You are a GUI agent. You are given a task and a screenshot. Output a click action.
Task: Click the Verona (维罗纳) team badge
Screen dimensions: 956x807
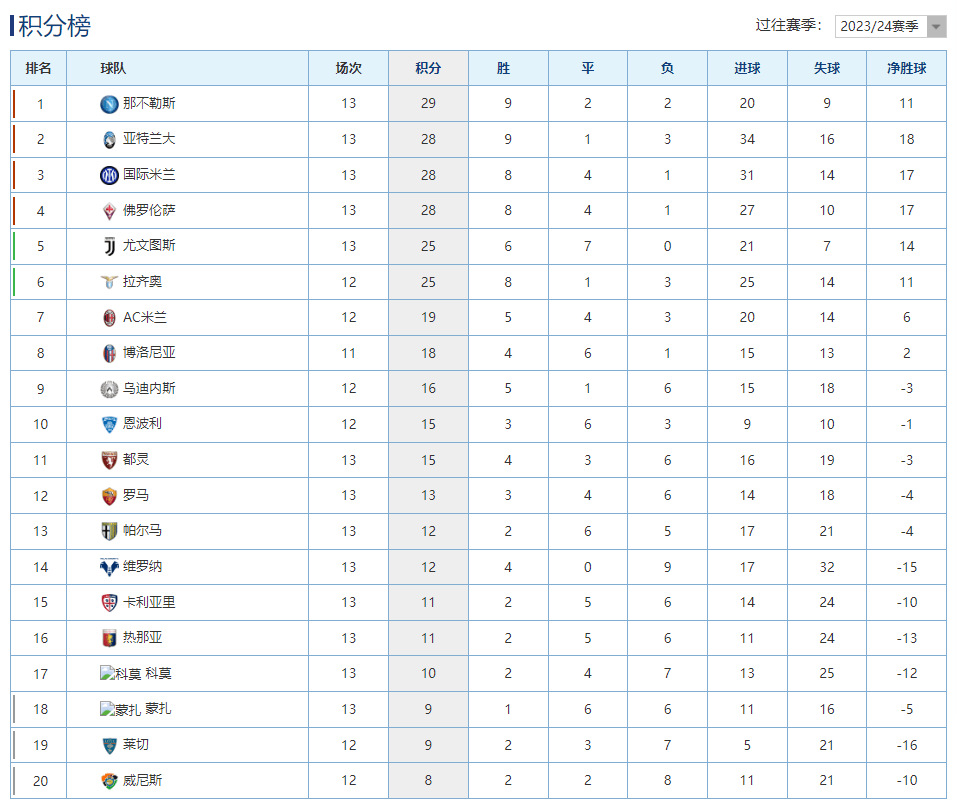coord(109,567)
